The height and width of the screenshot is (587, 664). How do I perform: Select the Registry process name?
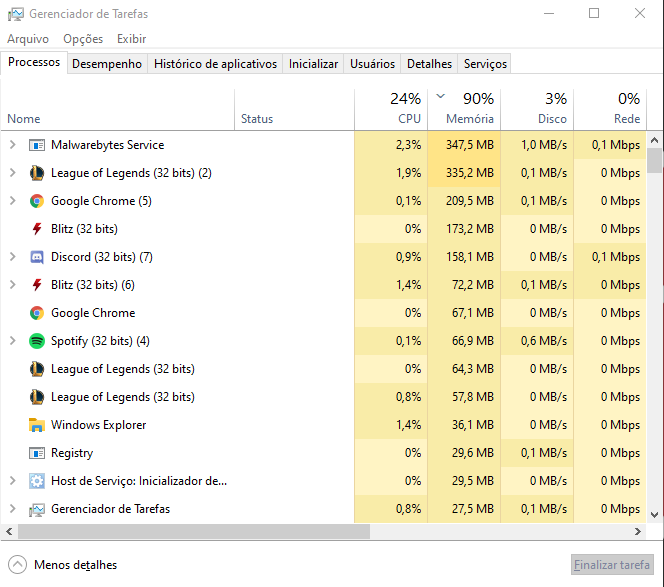[x=72, y=453]
